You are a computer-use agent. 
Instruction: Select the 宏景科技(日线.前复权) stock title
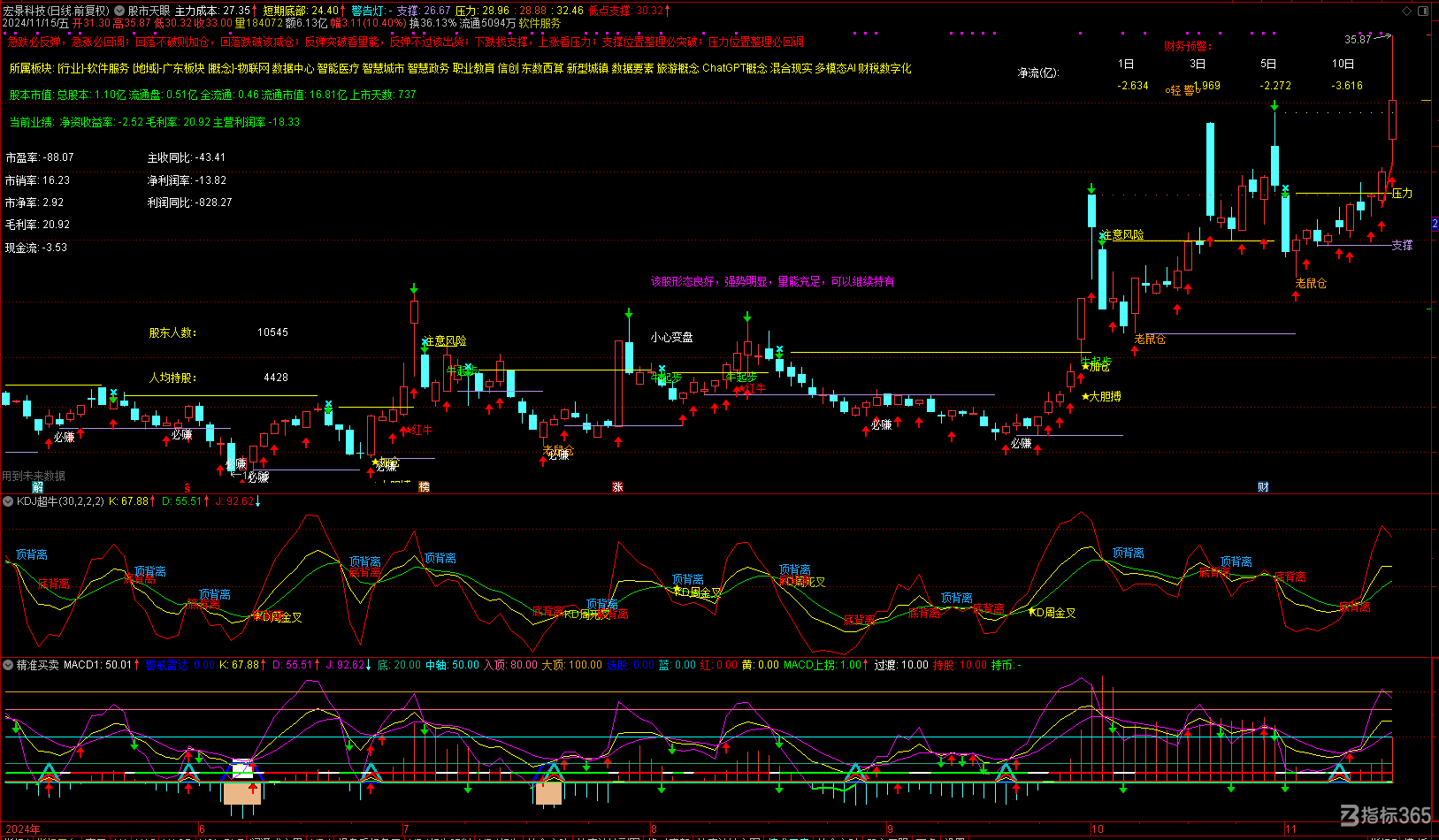pos(57,11)
